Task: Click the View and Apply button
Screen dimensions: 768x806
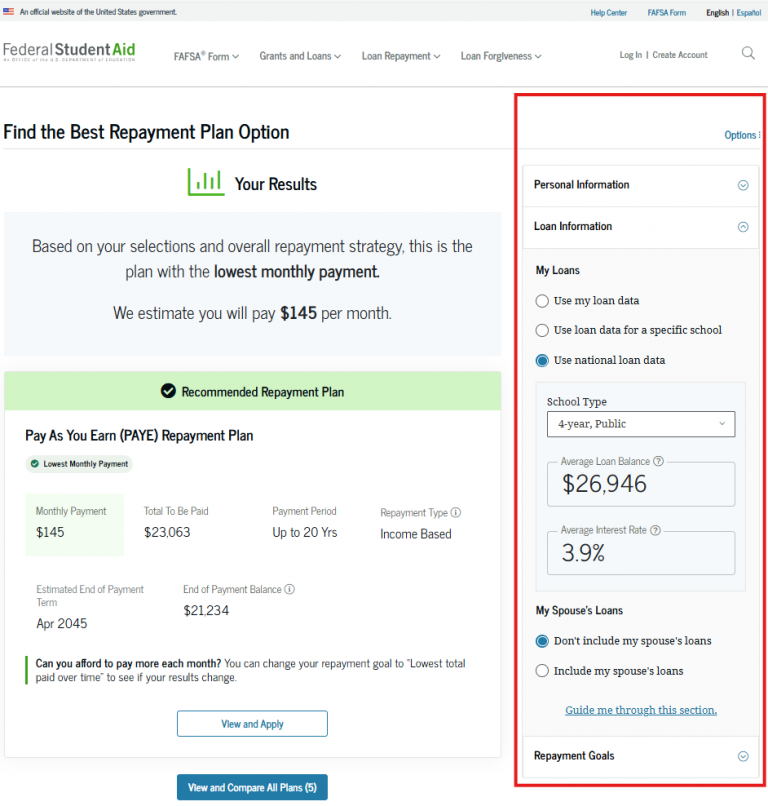Action: point(252,723)
